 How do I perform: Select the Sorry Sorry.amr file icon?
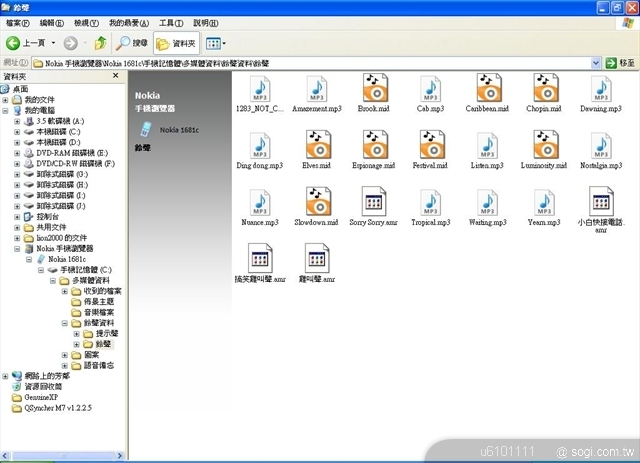(x=373, y=201)
